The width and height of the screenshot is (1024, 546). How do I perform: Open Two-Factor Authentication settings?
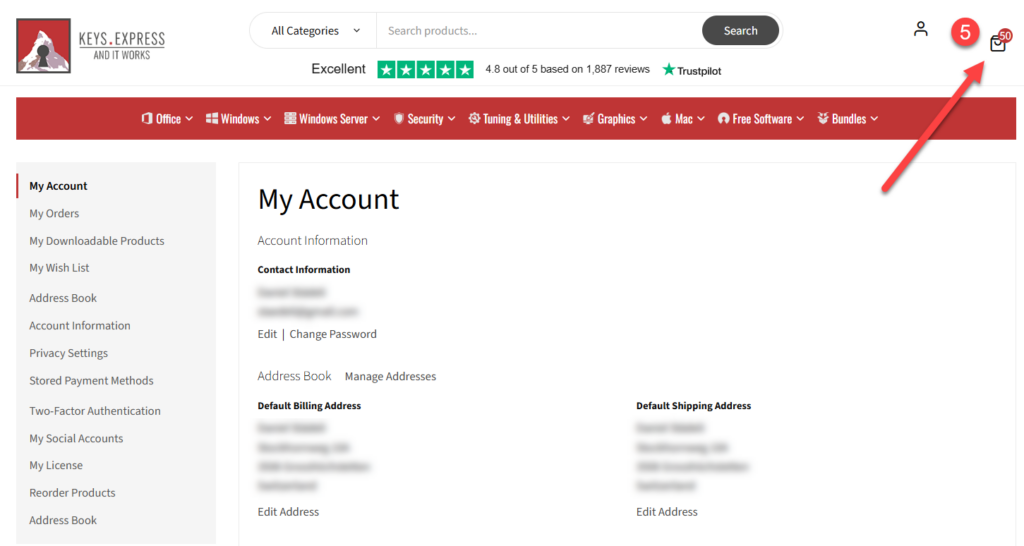pyautogui.click(x=95, y=411)
